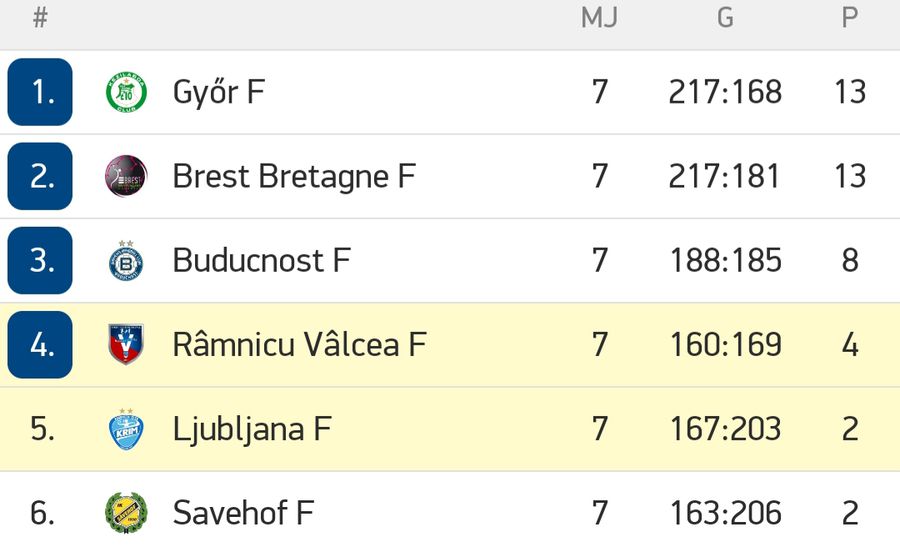The image size is (900, 552).
Task: Click the Buducnost blue club crest
Action: pyautogui.click(x=126, y=261)
